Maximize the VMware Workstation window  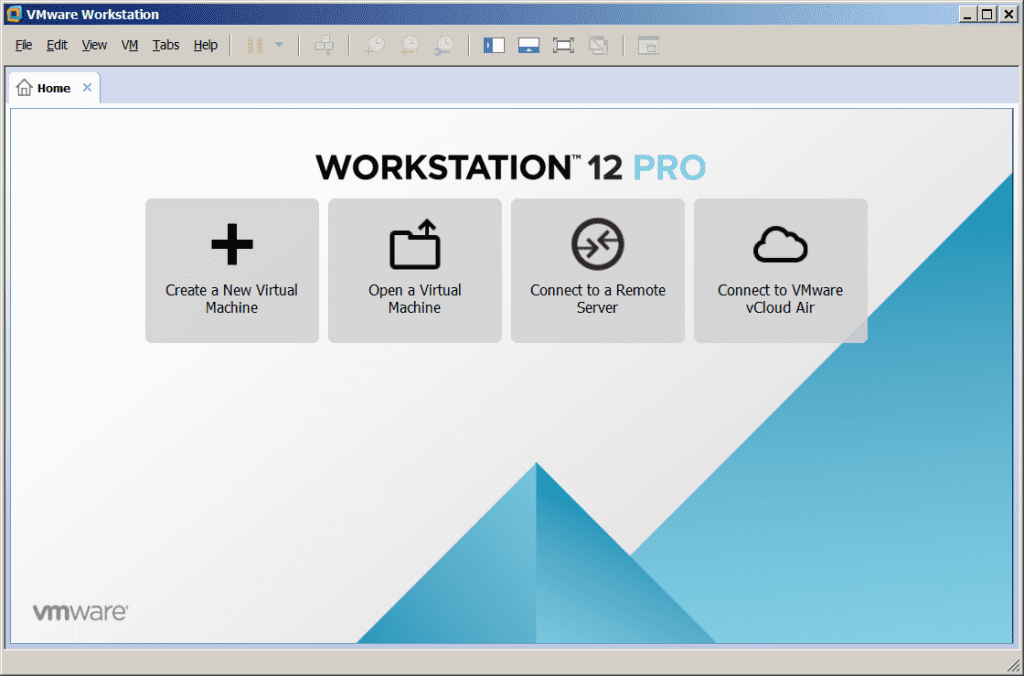987,14
